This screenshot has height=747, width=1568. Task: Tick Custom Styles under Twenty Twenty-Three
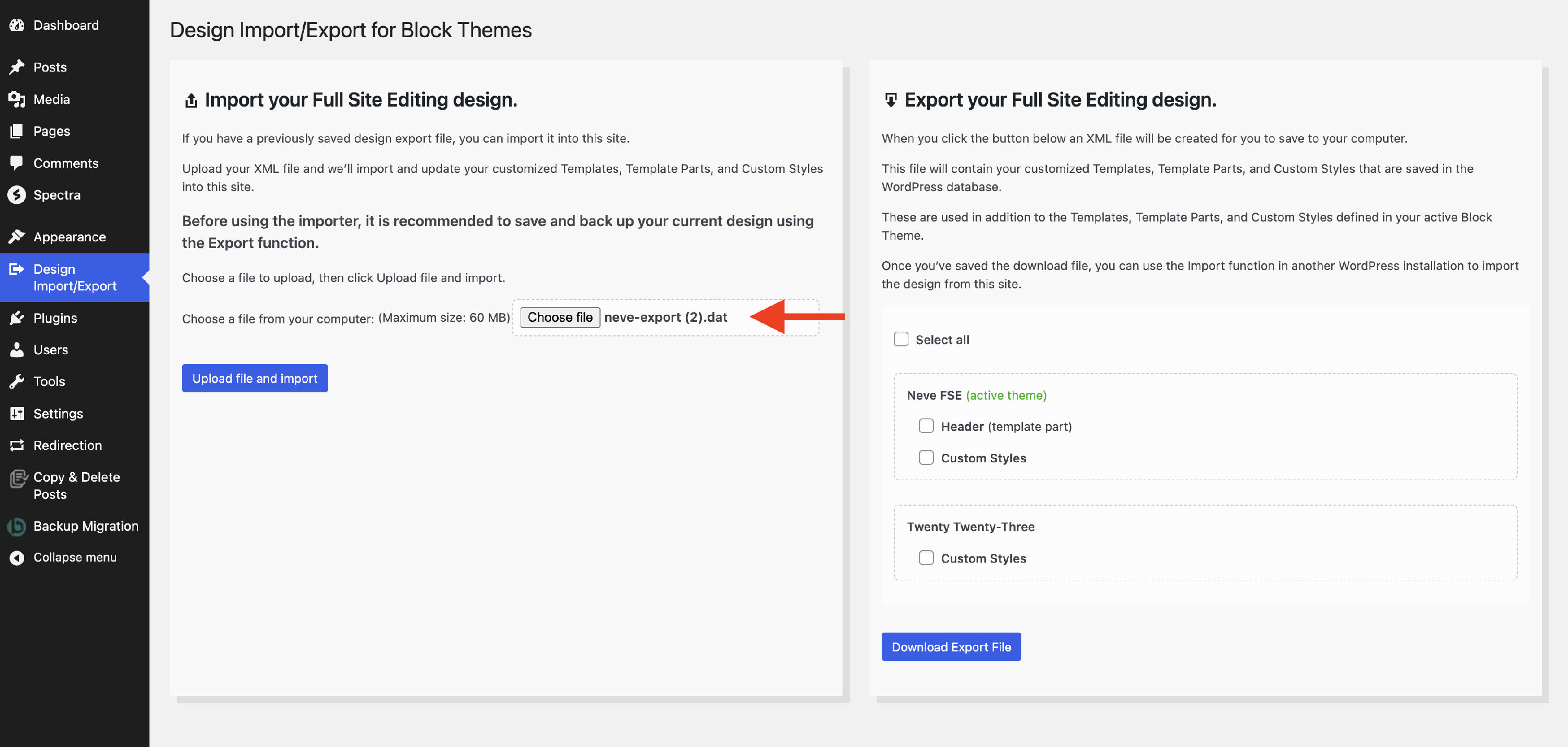[x=926, y=558]
